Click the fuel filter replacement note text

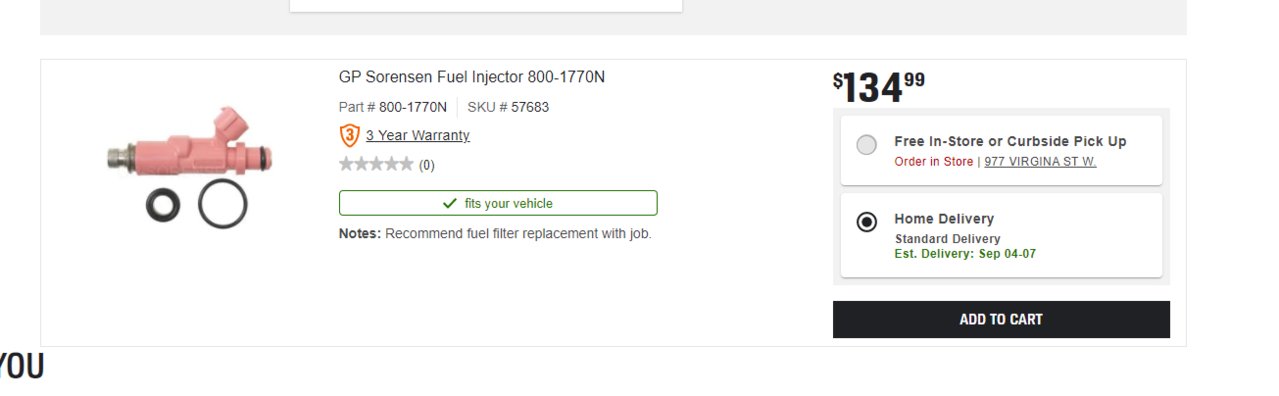point(495,234)
